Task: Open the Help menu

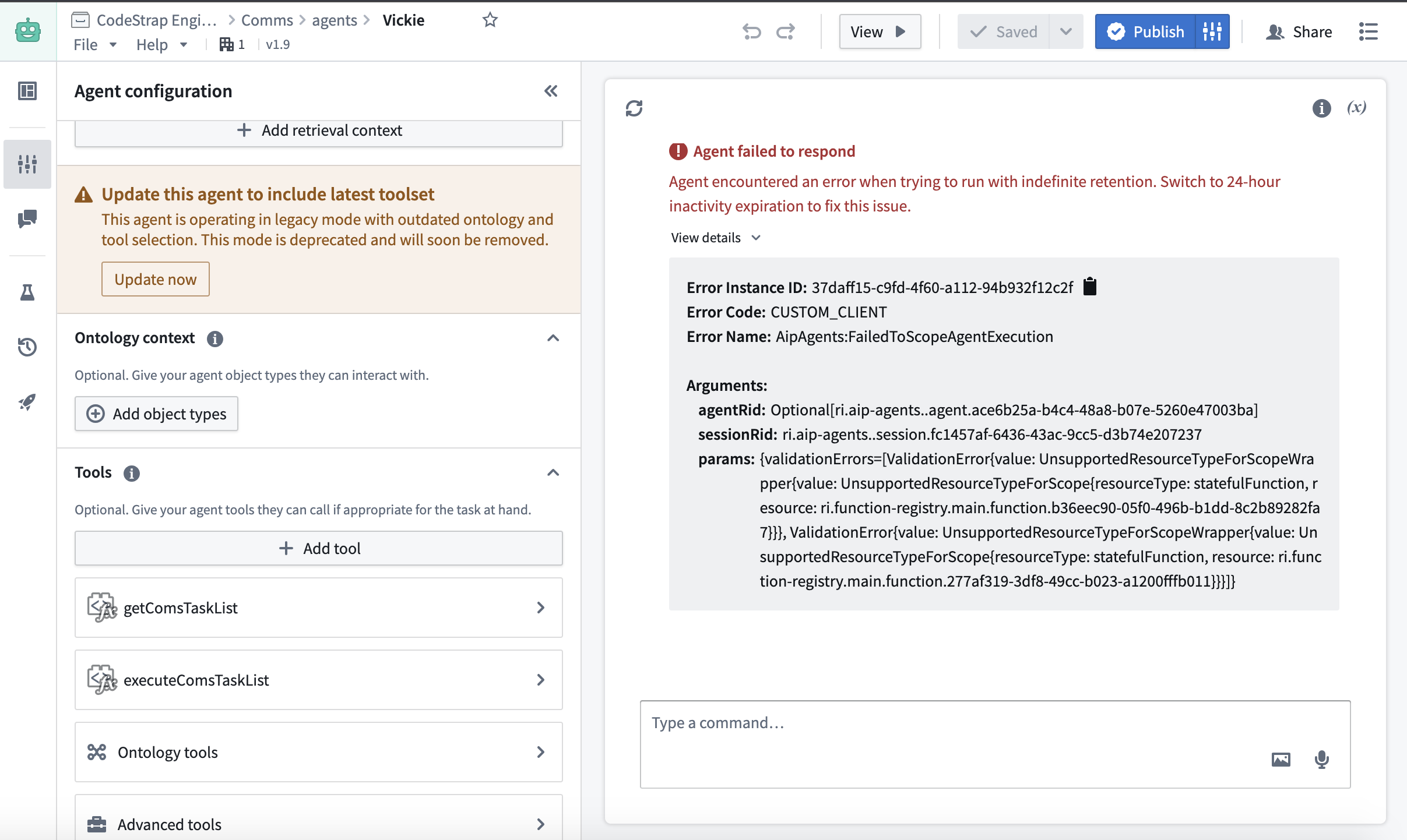Action: (161, 45)
